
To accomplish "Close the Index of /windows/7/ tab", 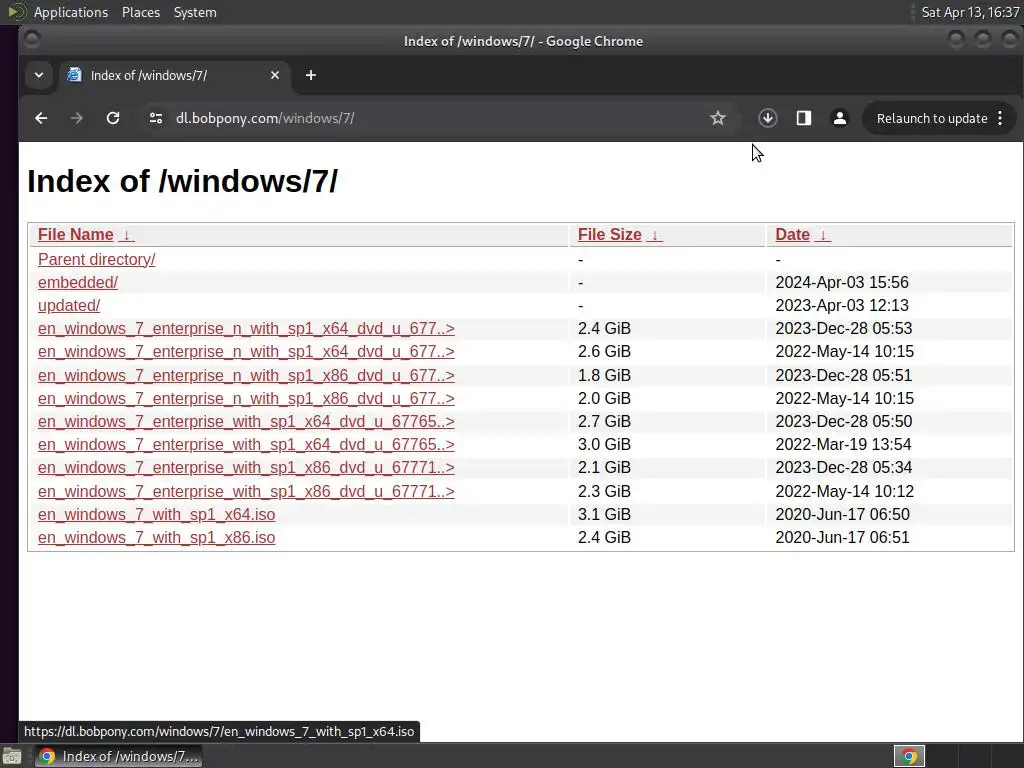I will point(275,75).
